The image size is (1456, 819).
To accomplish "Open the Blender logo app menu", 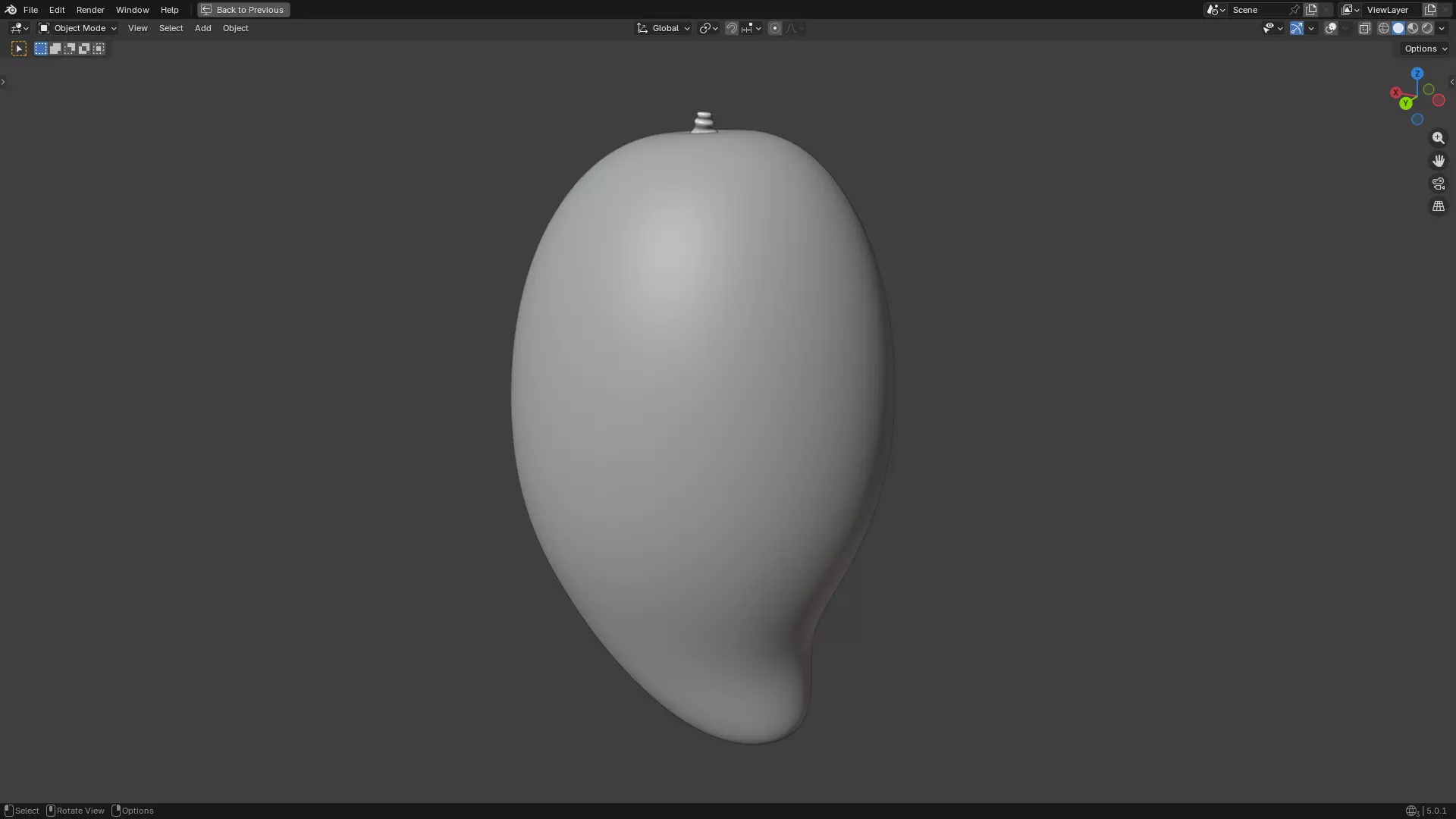I will tap(11, 10).
